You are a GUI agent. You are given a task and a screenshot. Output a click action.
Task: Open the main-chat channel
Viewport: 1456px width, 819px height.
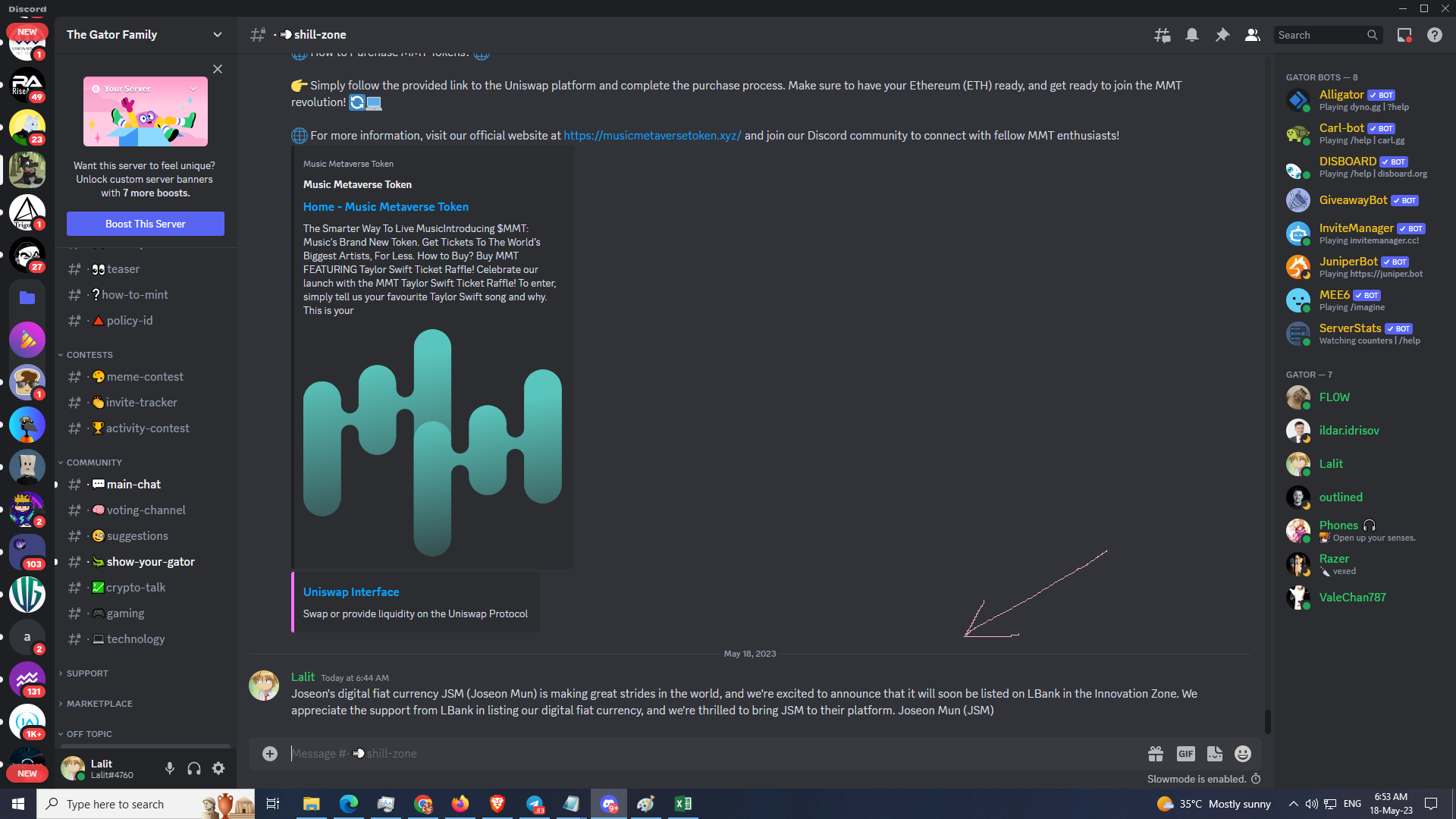(146, 485)
